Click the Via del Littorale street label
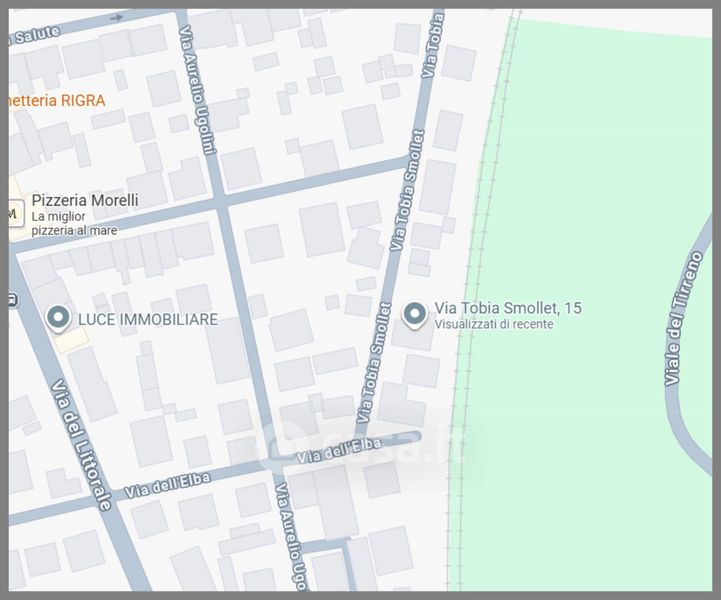 tap(81, 445)
